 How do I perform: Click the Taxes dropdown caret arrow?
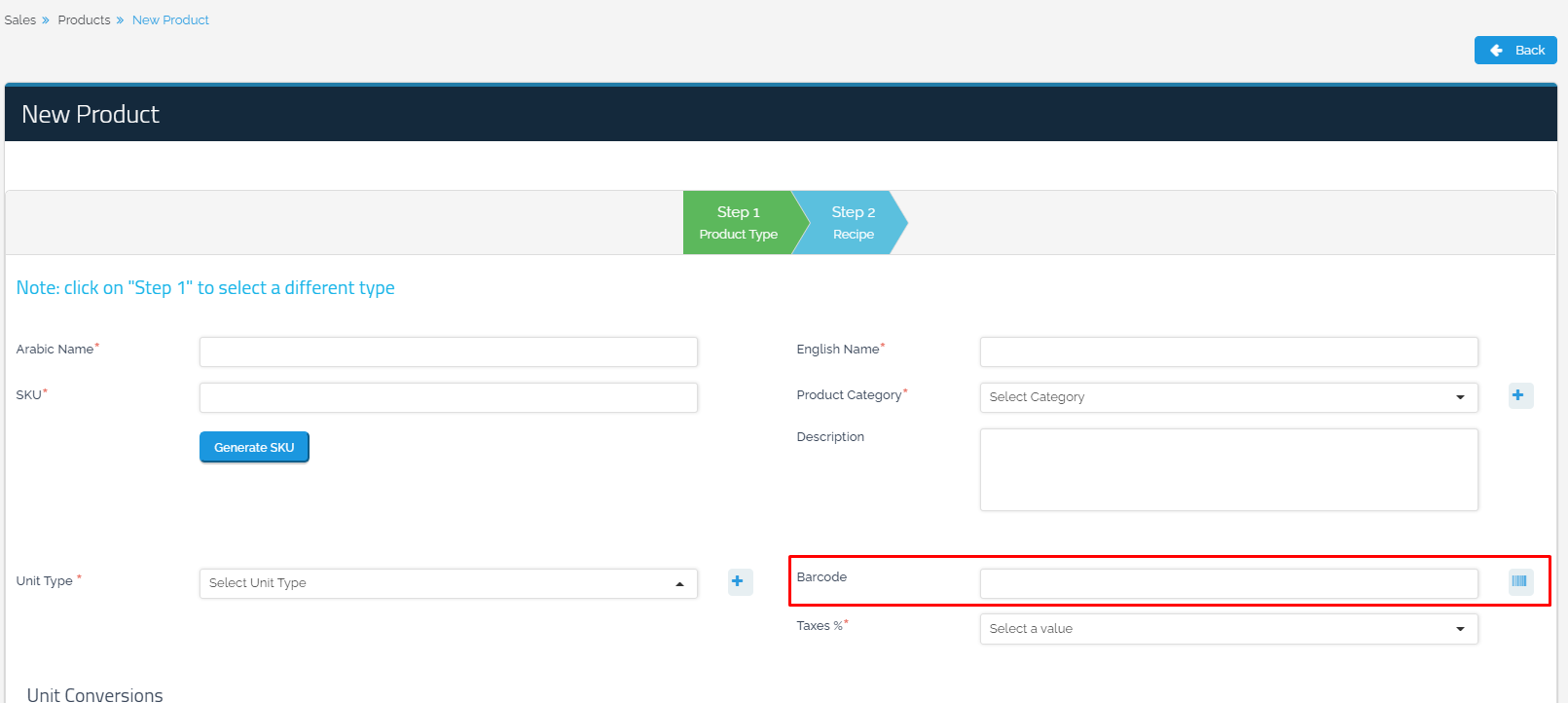click(1460, 629)
